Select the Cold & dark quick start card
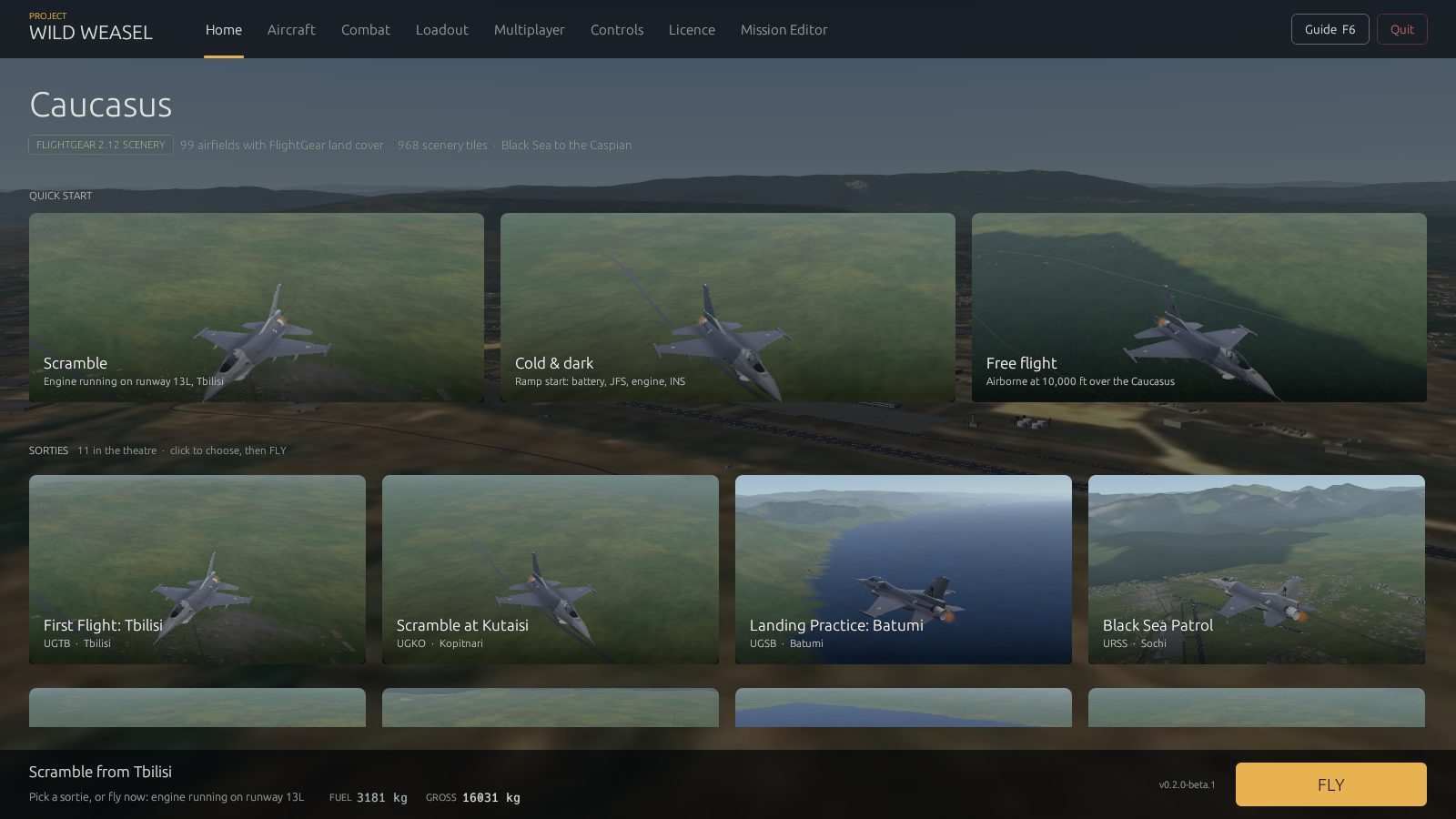Image resolution: width=1456 pixels, height=819 pixels. 728,308
